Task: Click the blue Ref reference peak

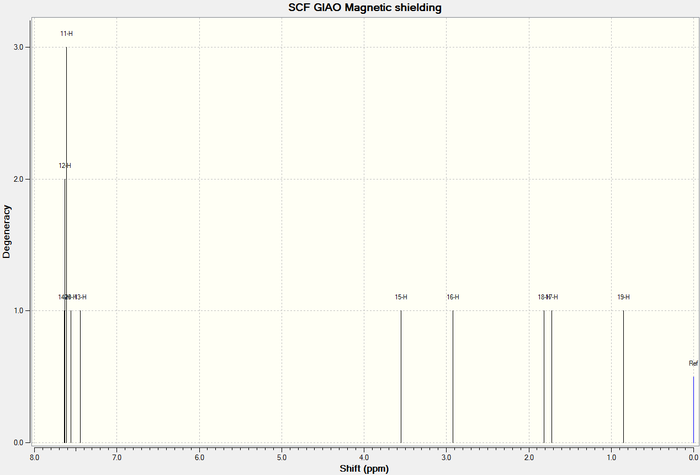Action: click(693, 409)
